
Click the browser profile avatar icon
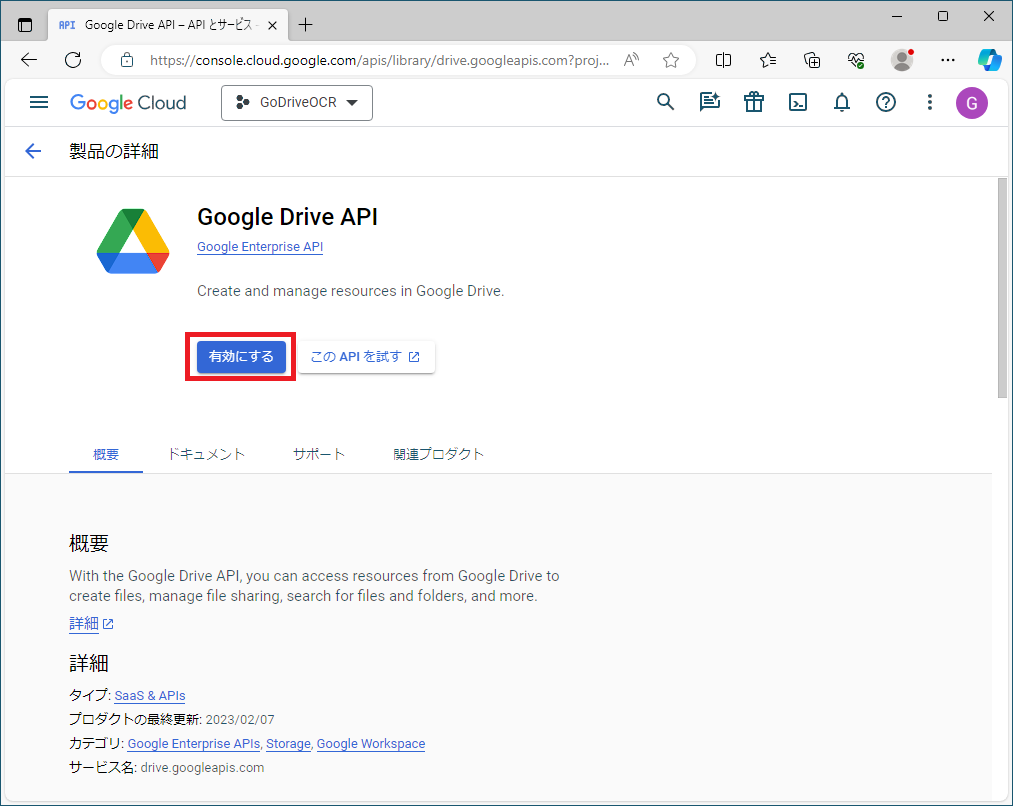pyautogui.click(x=902, y=60)
